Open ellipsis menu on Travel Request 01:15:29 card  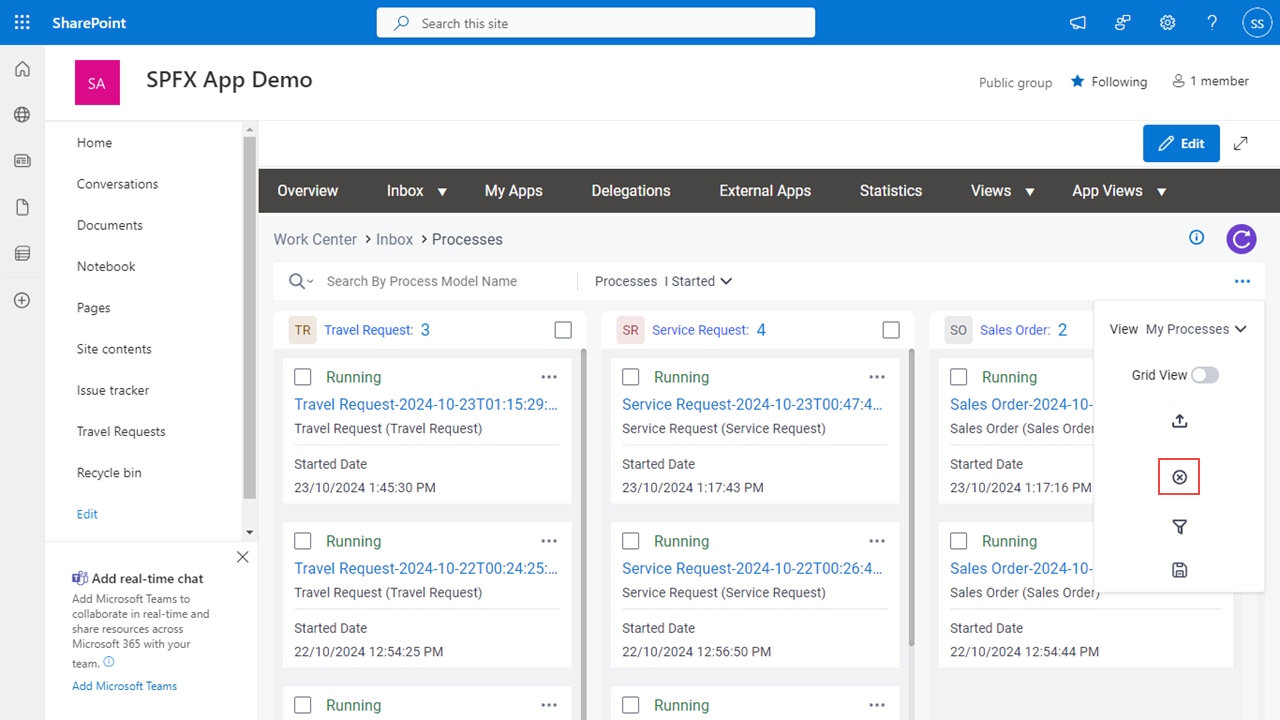click(549, 377)
